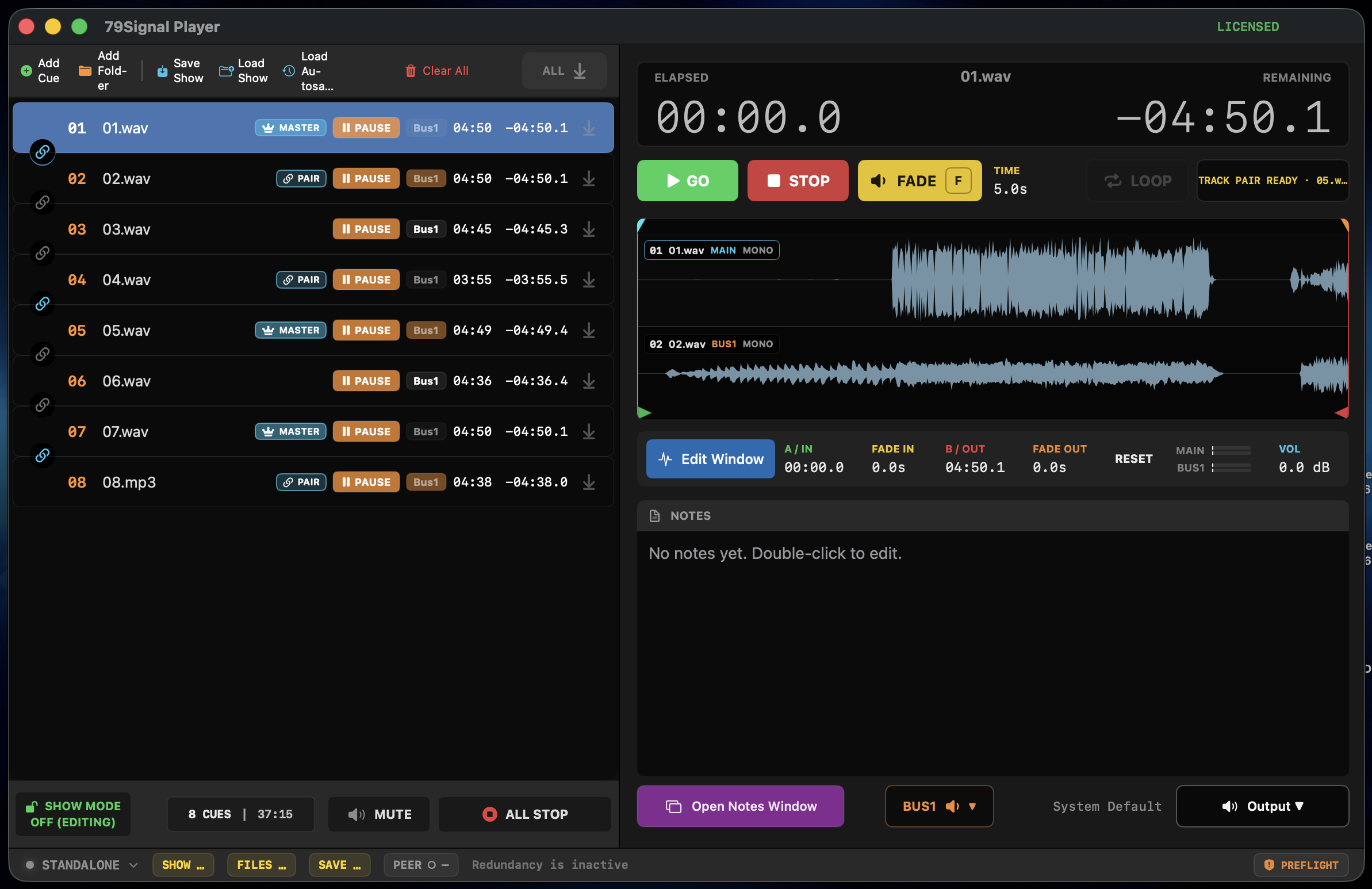Open the SAVE ... menu
1372x889 pixels.
point(339,865)
